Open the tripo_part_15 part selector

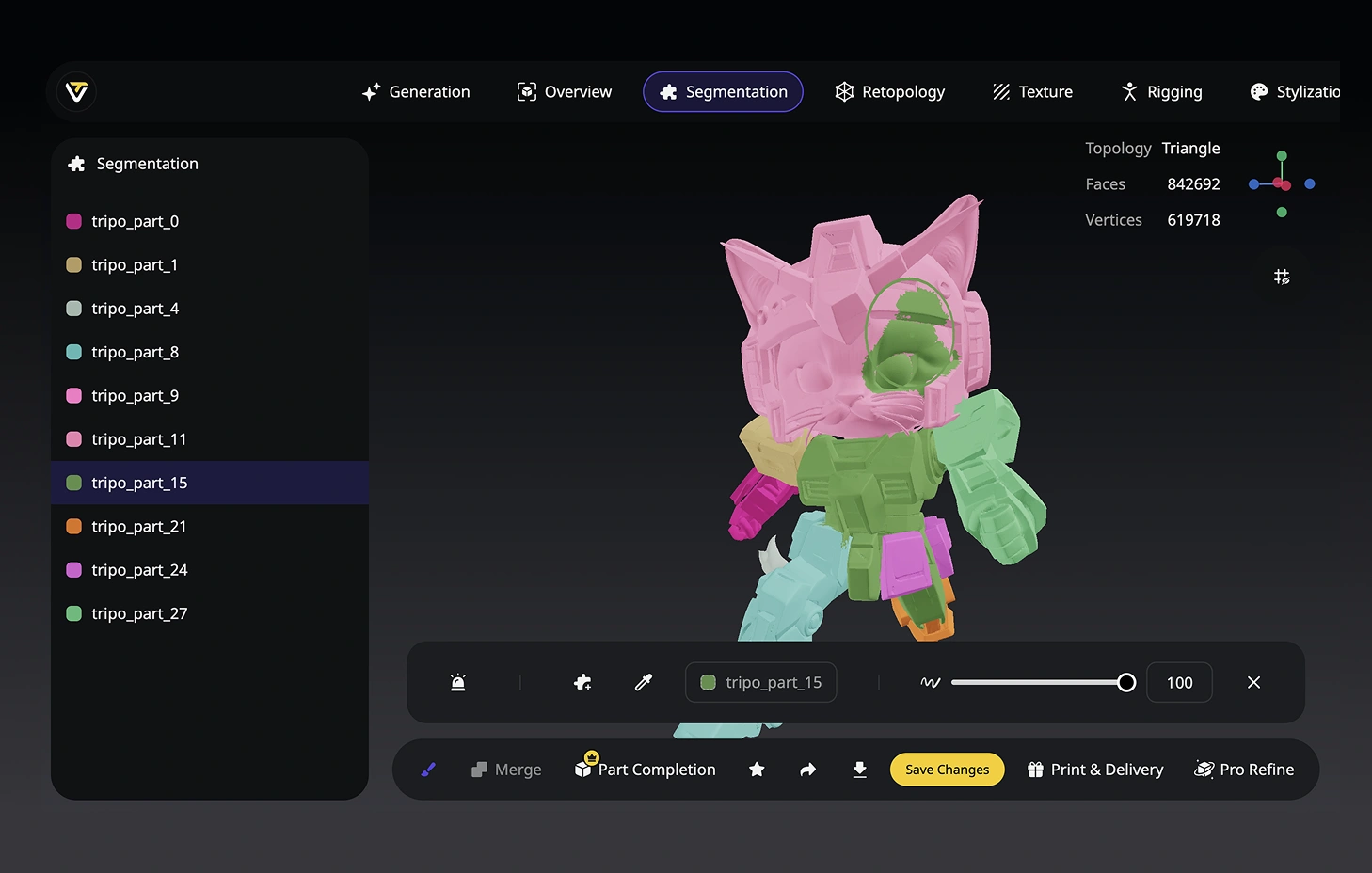(760, 683)
